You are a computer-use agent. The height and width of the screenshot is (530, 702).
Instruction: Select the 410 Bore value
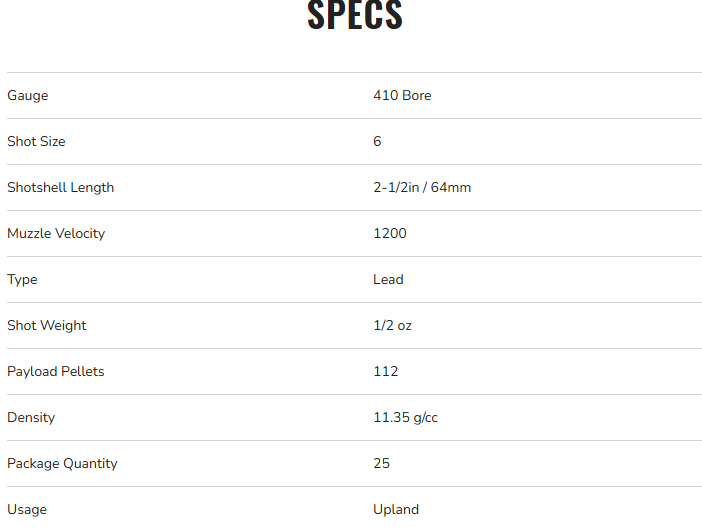click(402, 96)
